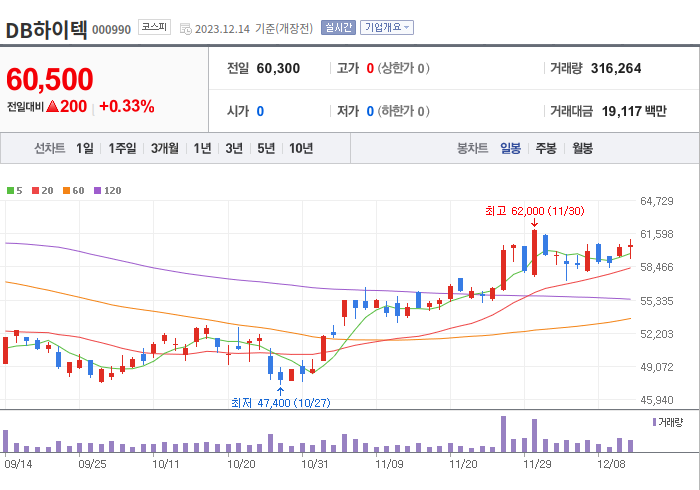Click the 2023.12.14 기준(개장전) date text
This screenshot has width=700, height=490.
(254, 29)
